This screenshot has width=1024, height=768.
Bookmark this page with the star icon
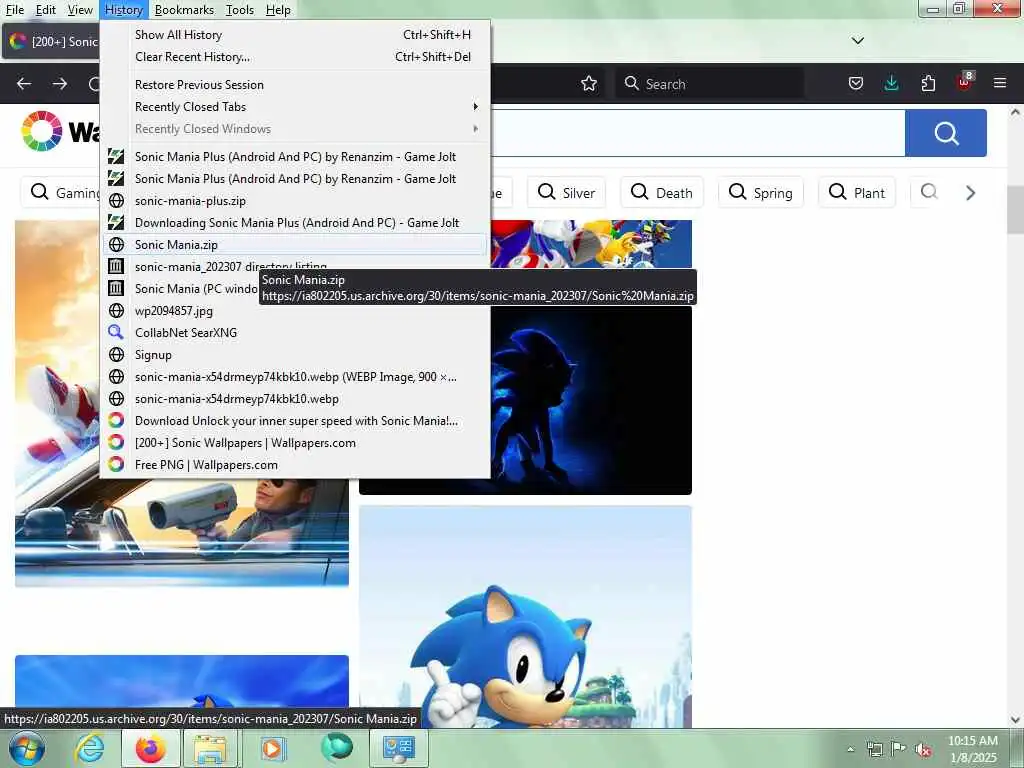pos(589,84)
